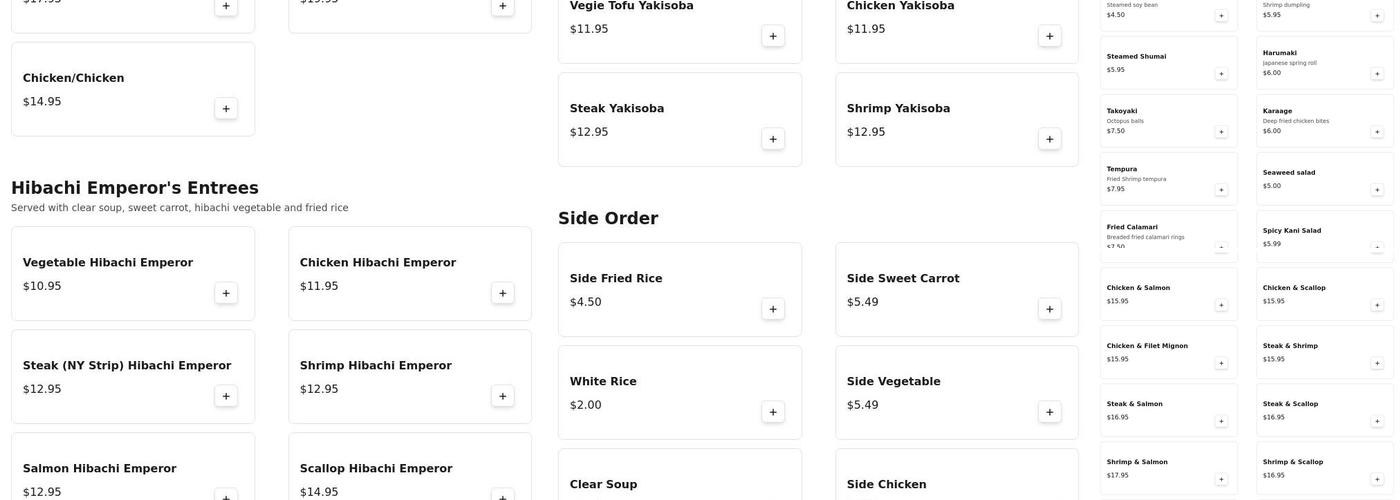Click the White Rice plus button

pos(773,412)
